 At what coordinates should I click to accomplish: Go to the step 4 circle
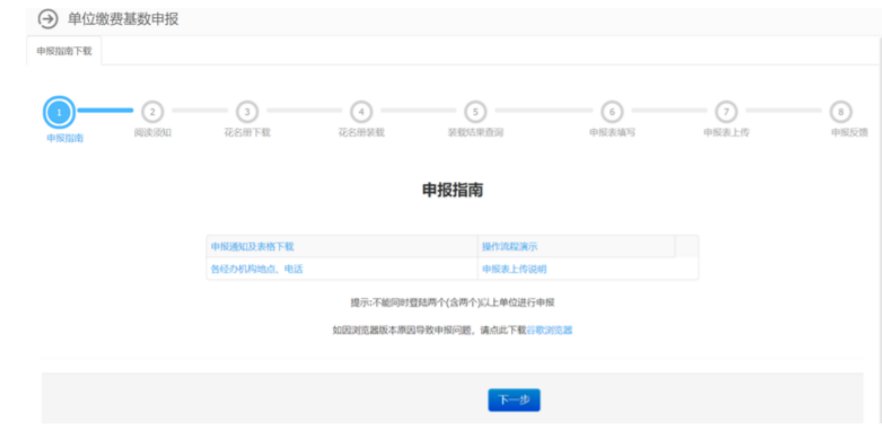(361, 111)
